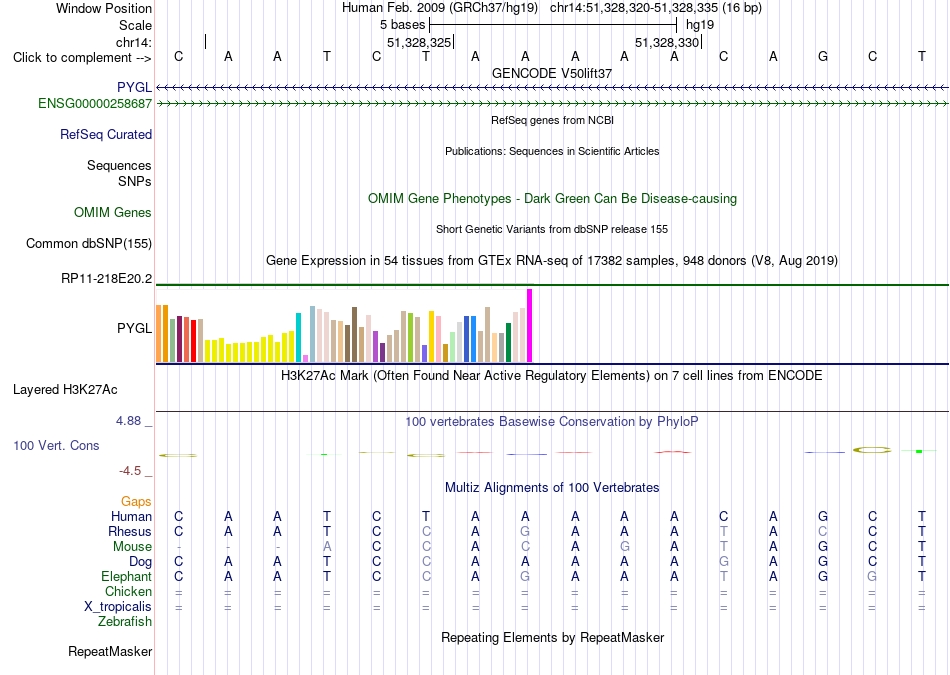
Task: Click the orange Gaps label
Action: coord(136,501)
